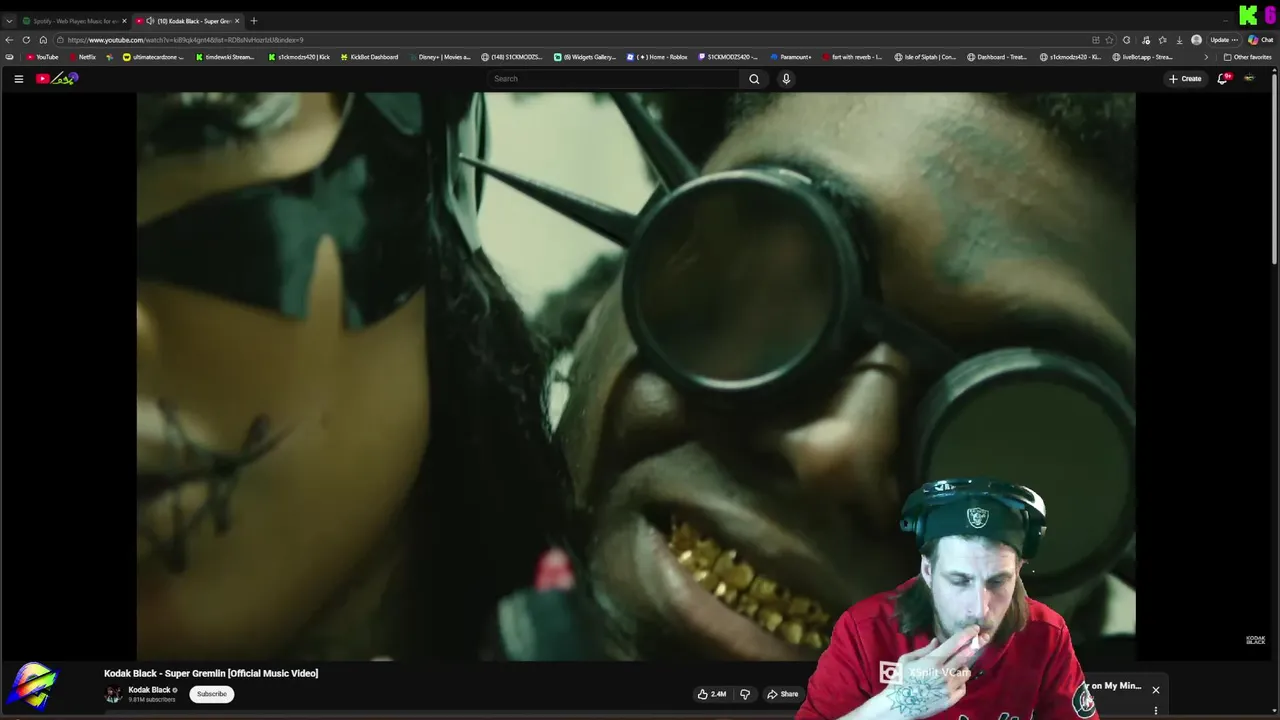
Task: Open the ultimatecardzone bookmark
Action: [153, 57]
